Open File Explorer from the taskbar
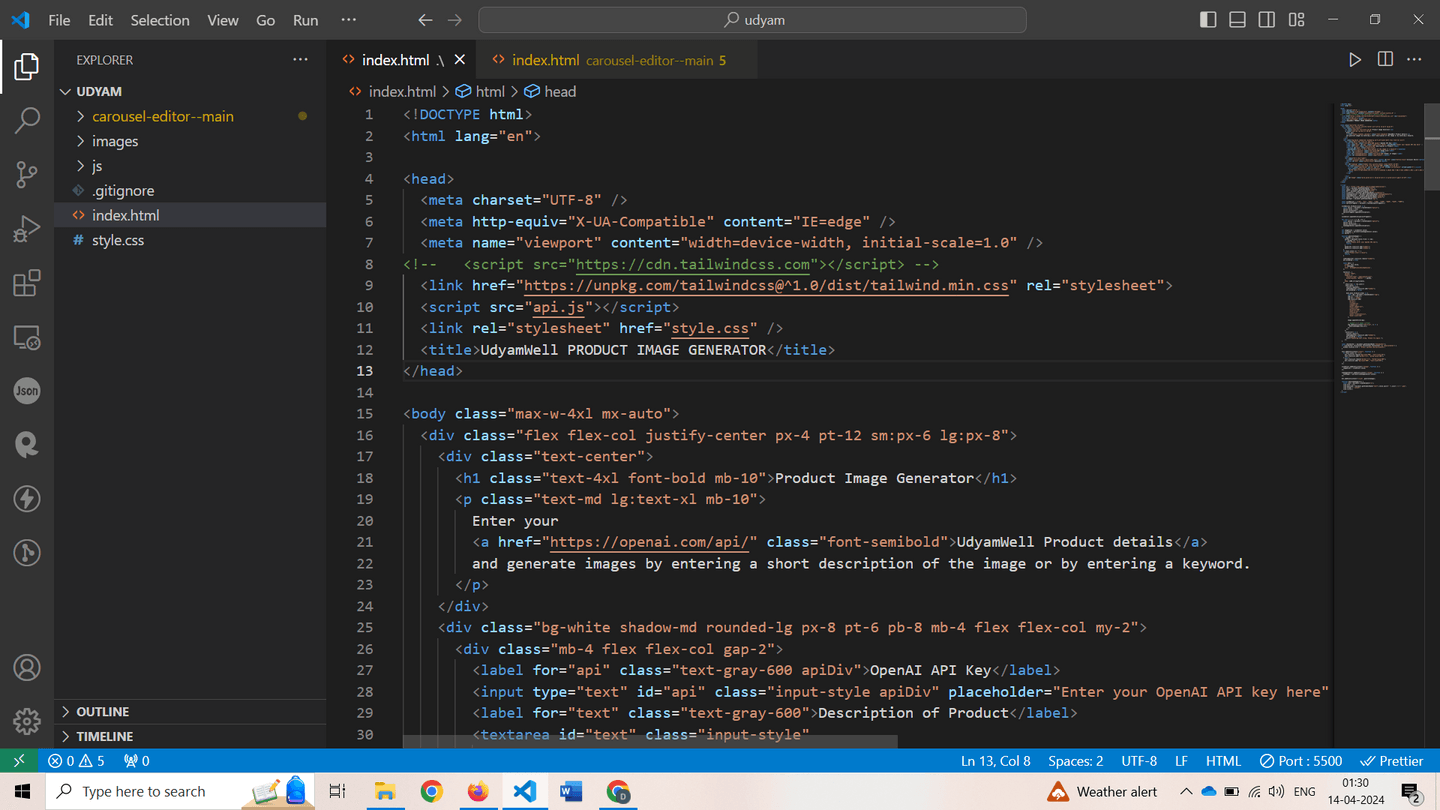 pos(385,791)
